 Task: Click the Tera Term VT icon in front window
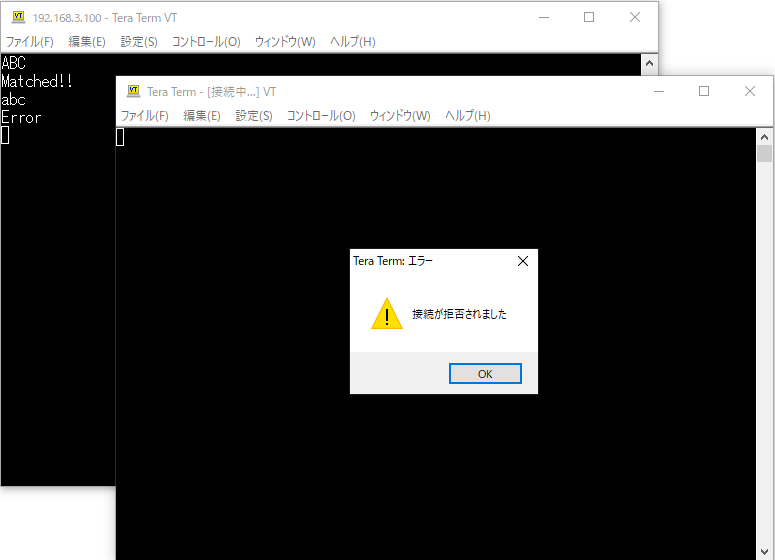133,91
